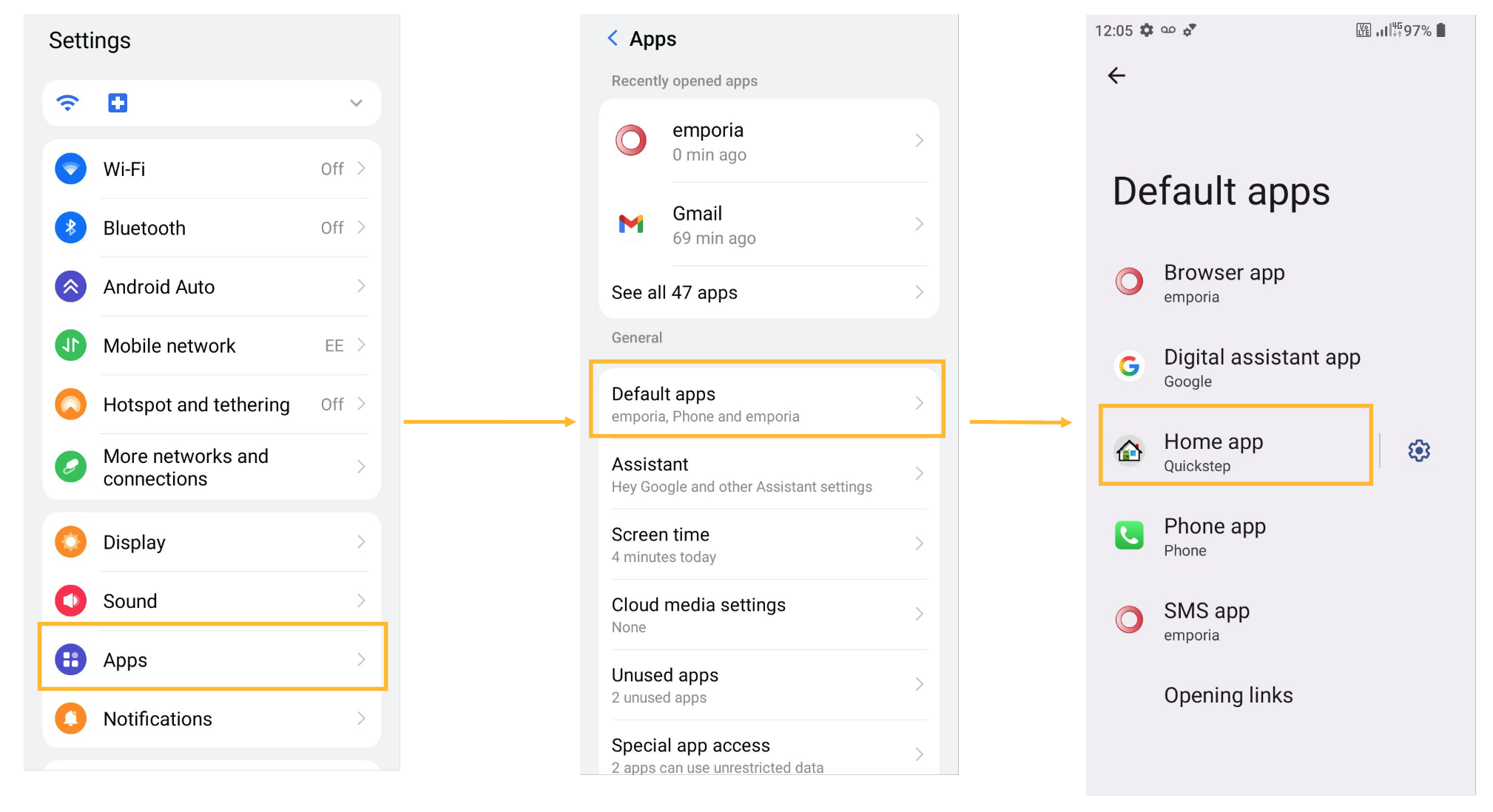The image size is (1493, 812).
Task: Expand the quick connections chevron
Action: (356, 103)
